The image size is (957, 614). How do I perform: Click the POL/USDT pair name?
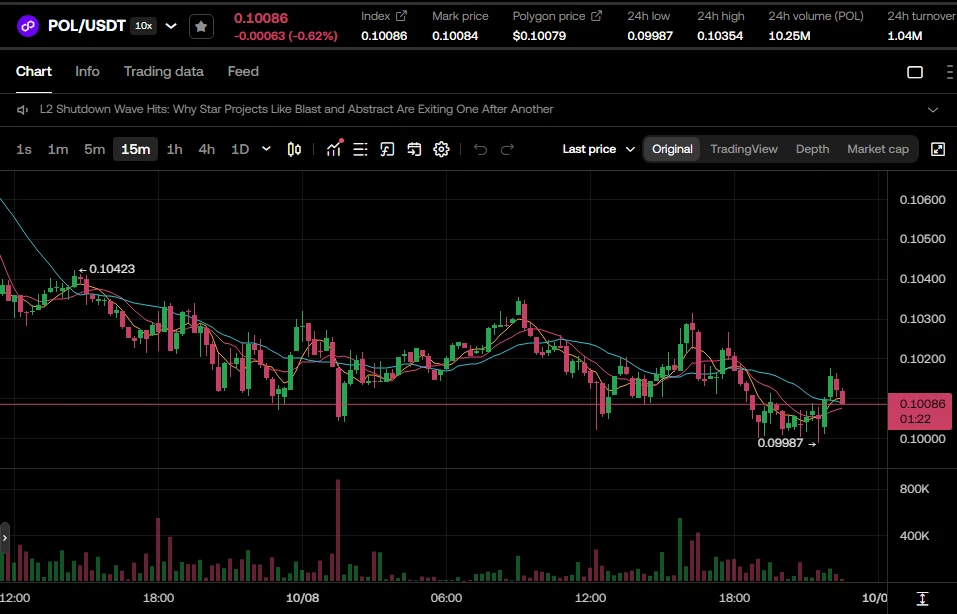(87, 26)
